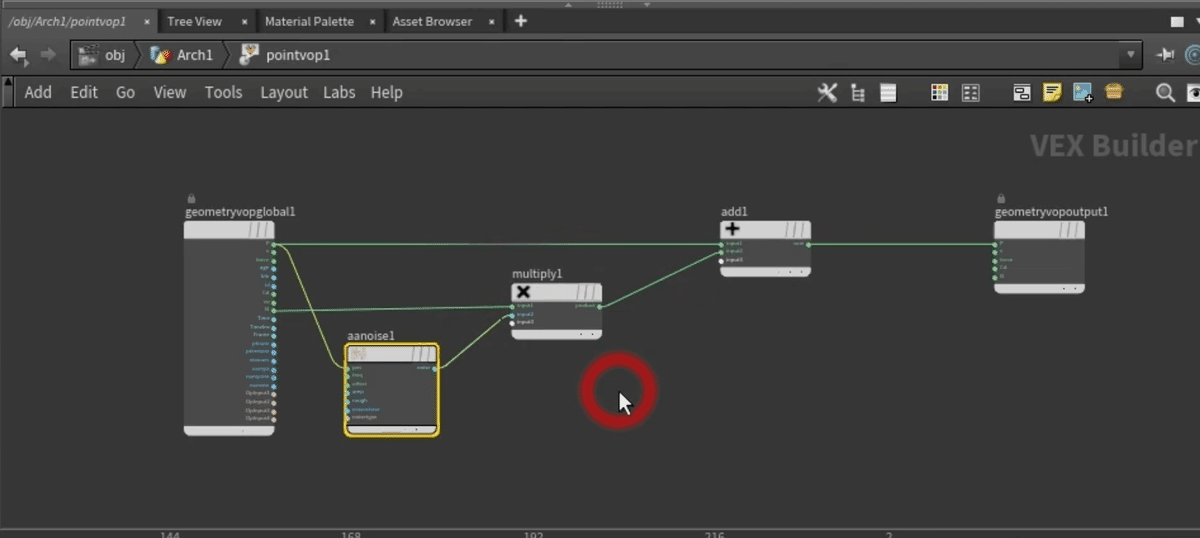Go forward with the right arrow

click(48, 55)
